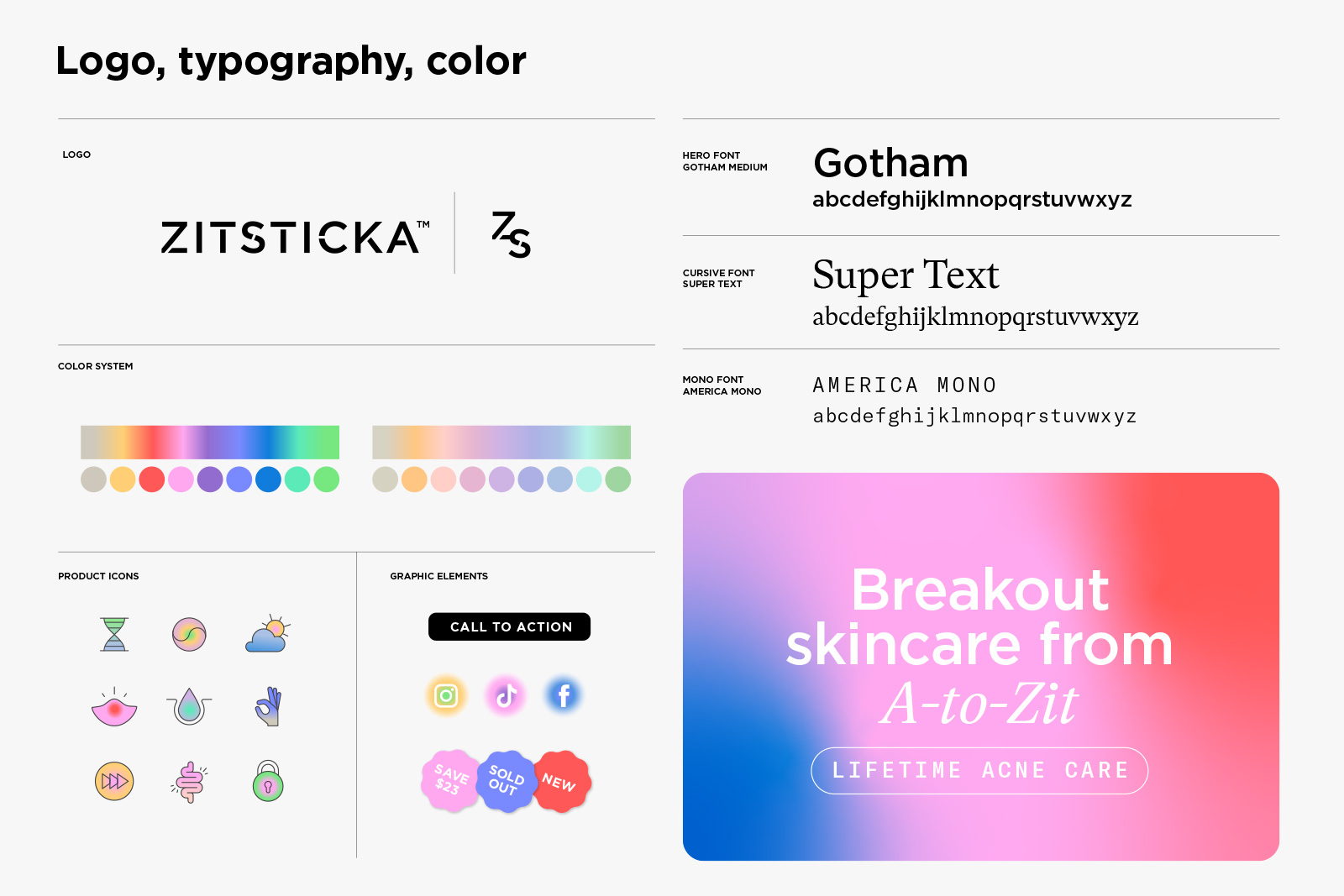Select the green padlock icon
This screenshot has height=896, width=1344.
pyautogui.click(x=268, y=781)
